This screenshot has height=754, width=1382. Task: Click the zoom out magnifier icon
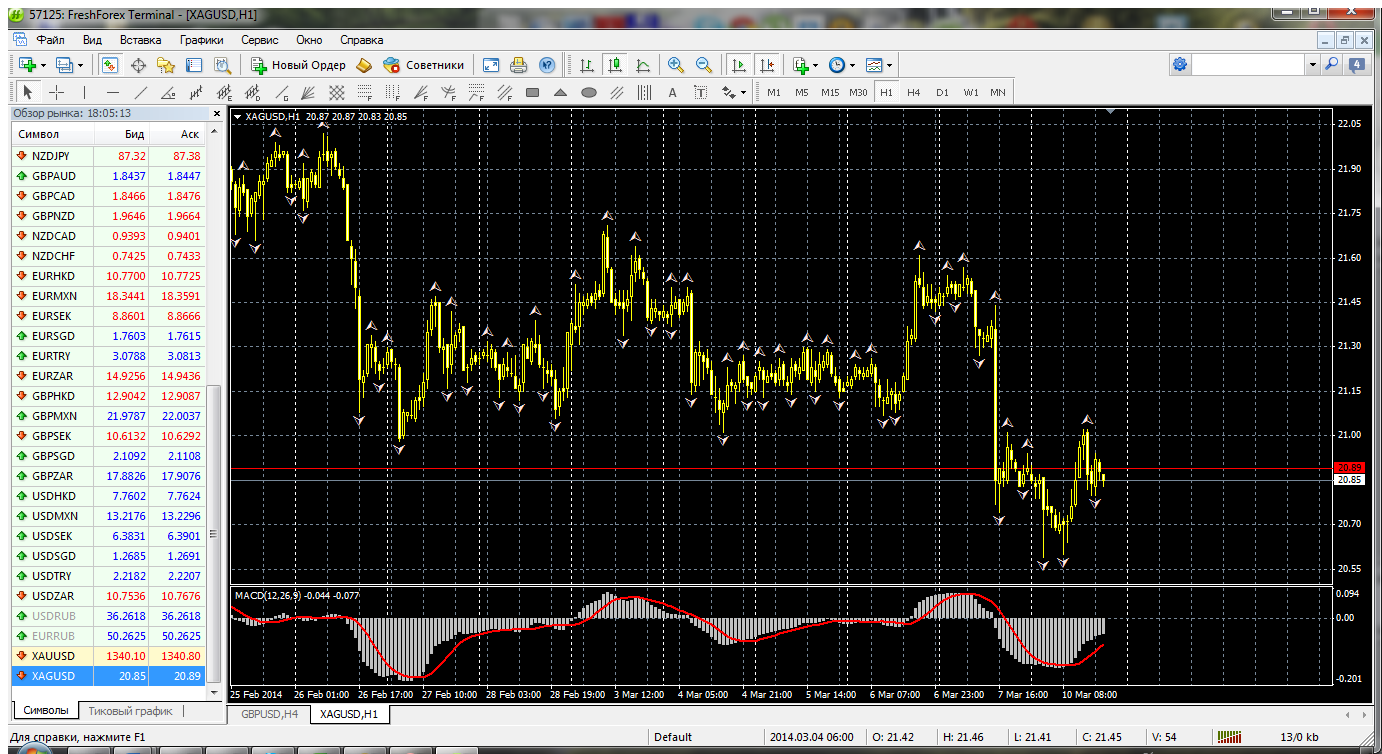pyautogui.click(x=704, y=65)
